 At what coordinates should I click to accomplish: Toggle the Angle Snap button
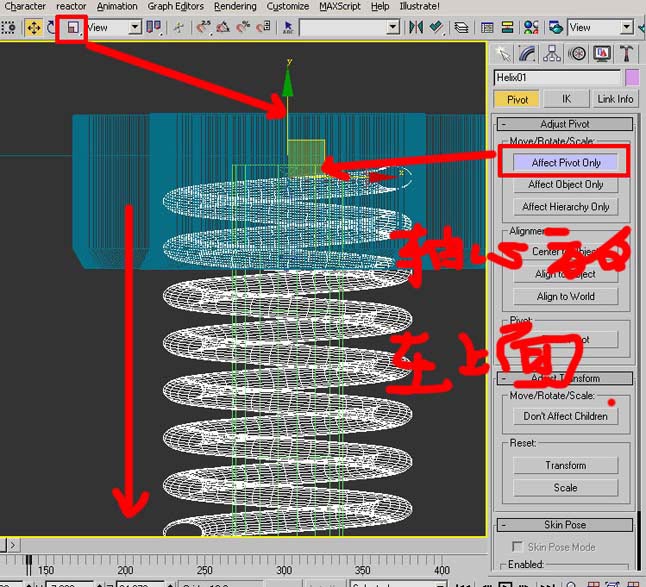point(223,28)
